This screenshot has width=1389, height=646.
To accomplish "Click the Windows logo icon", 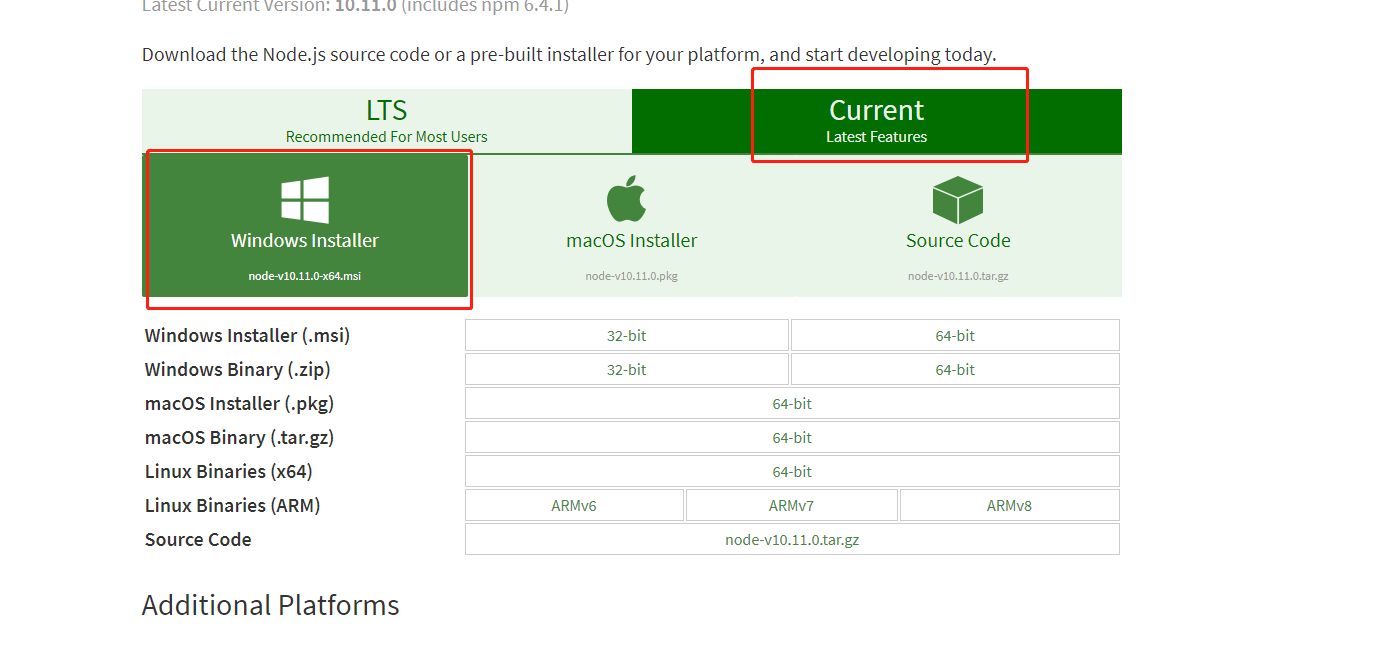I will [305, 200].
